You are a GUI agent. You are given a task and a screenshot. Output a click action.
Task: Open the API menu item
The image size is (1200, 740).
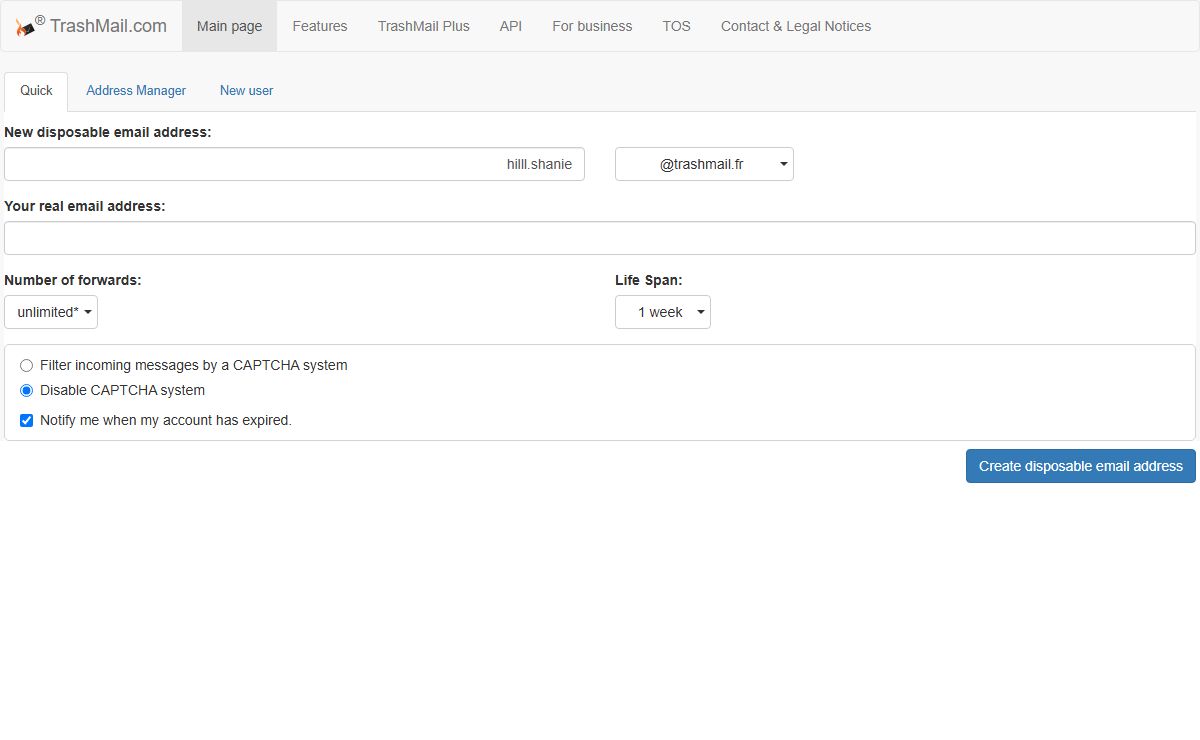pos(511,26)
